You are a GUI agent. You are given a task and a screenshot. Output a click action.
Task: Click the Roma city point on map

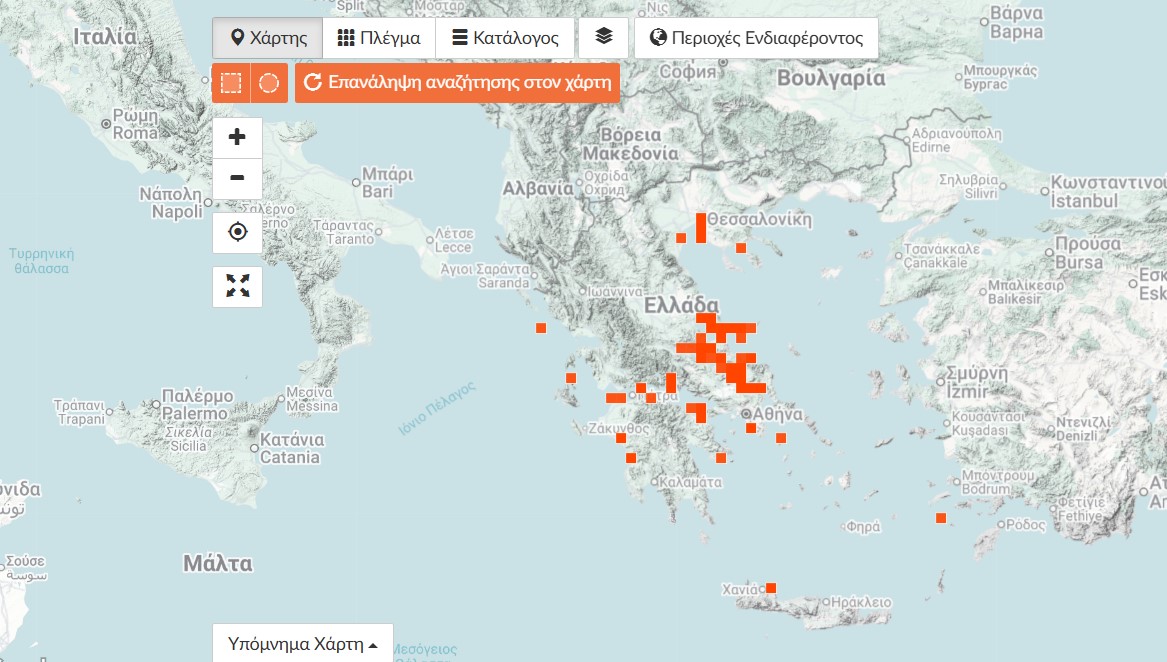tap(107, 124)
